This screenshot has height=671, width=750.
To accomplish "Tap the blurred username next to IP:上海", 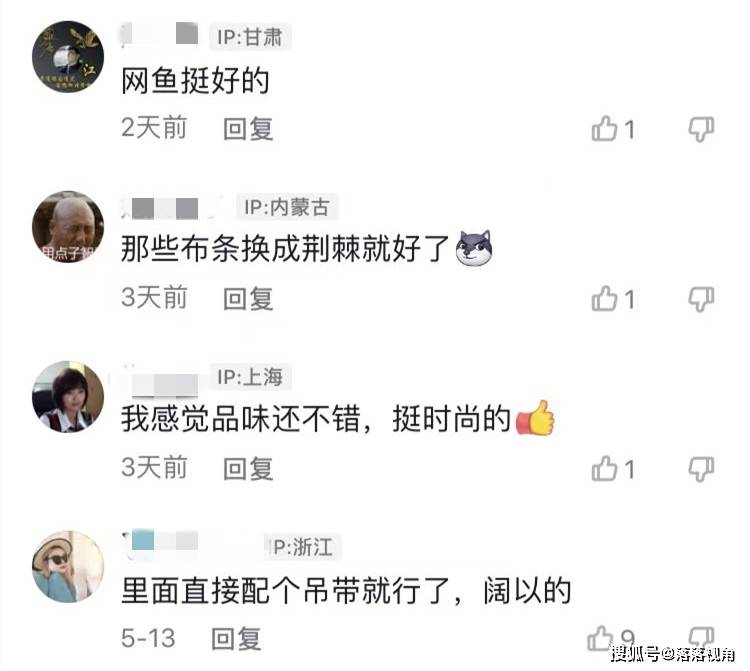I will (160, 381).
